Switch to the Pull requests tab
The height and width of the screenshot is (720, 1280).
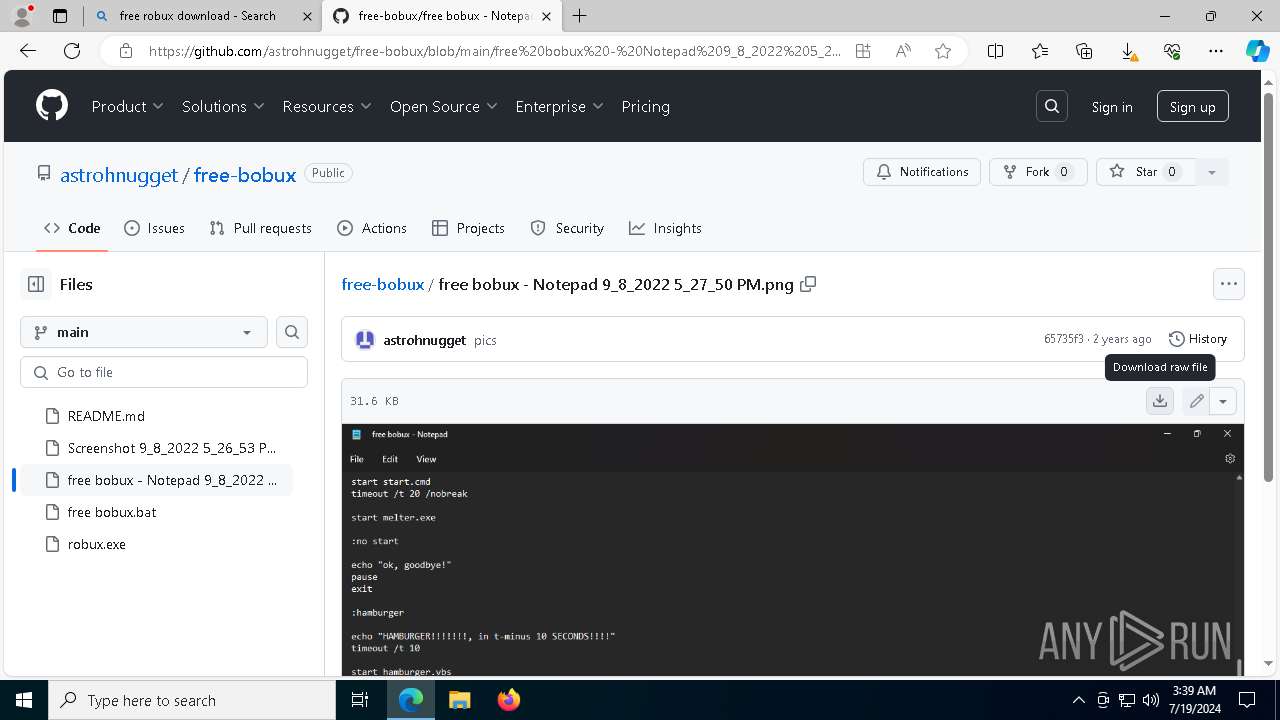click(261, 228)
